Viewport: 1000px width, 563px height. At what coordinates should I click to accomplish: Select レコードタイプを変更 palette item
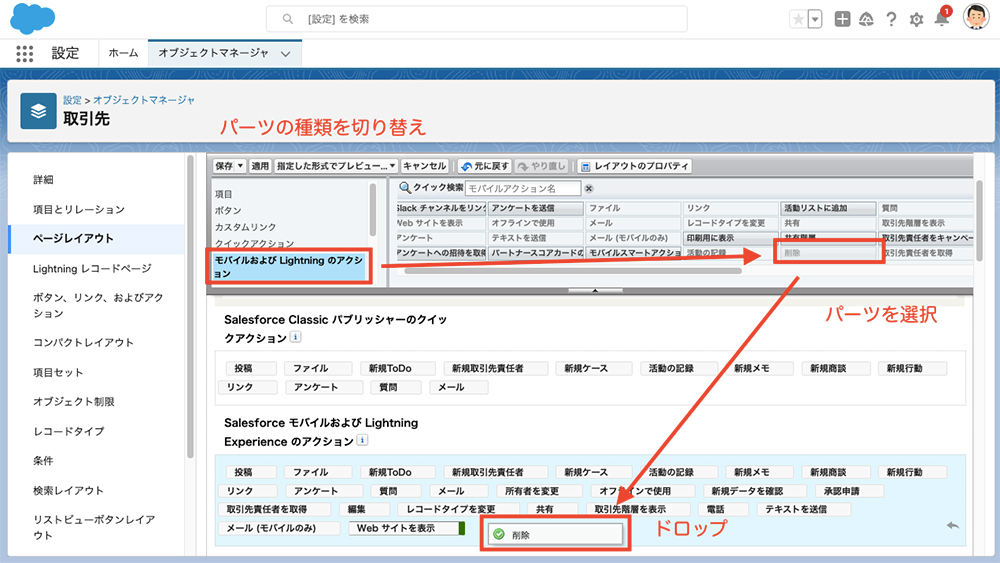point(730,223)
